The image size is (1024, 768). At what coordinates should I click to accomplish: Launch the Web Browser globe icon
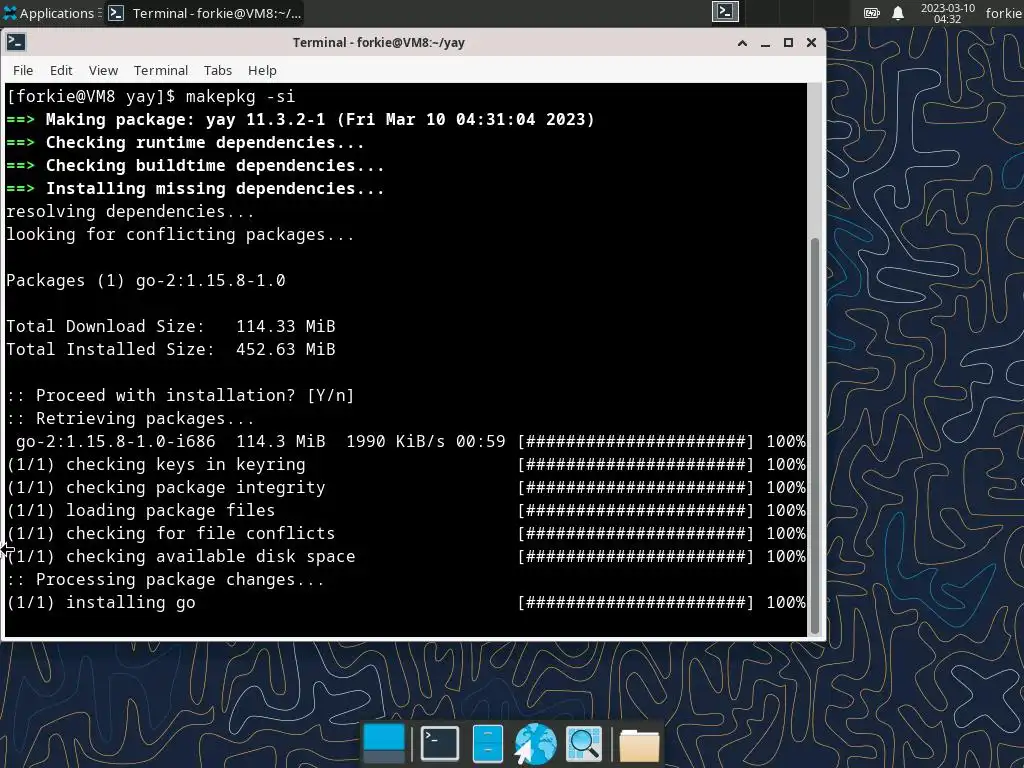click(536, 744)
